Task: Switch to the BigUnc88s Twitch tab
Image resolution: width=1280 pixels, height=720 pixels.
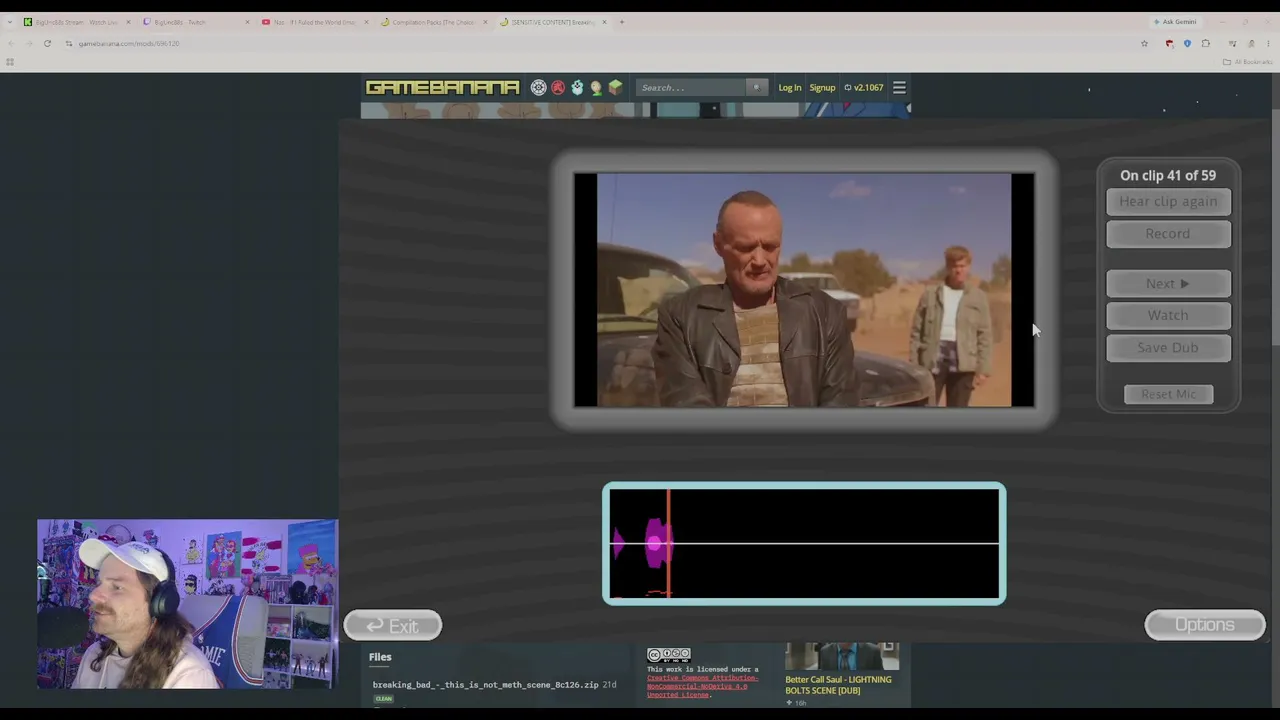Action: point(195,22)
